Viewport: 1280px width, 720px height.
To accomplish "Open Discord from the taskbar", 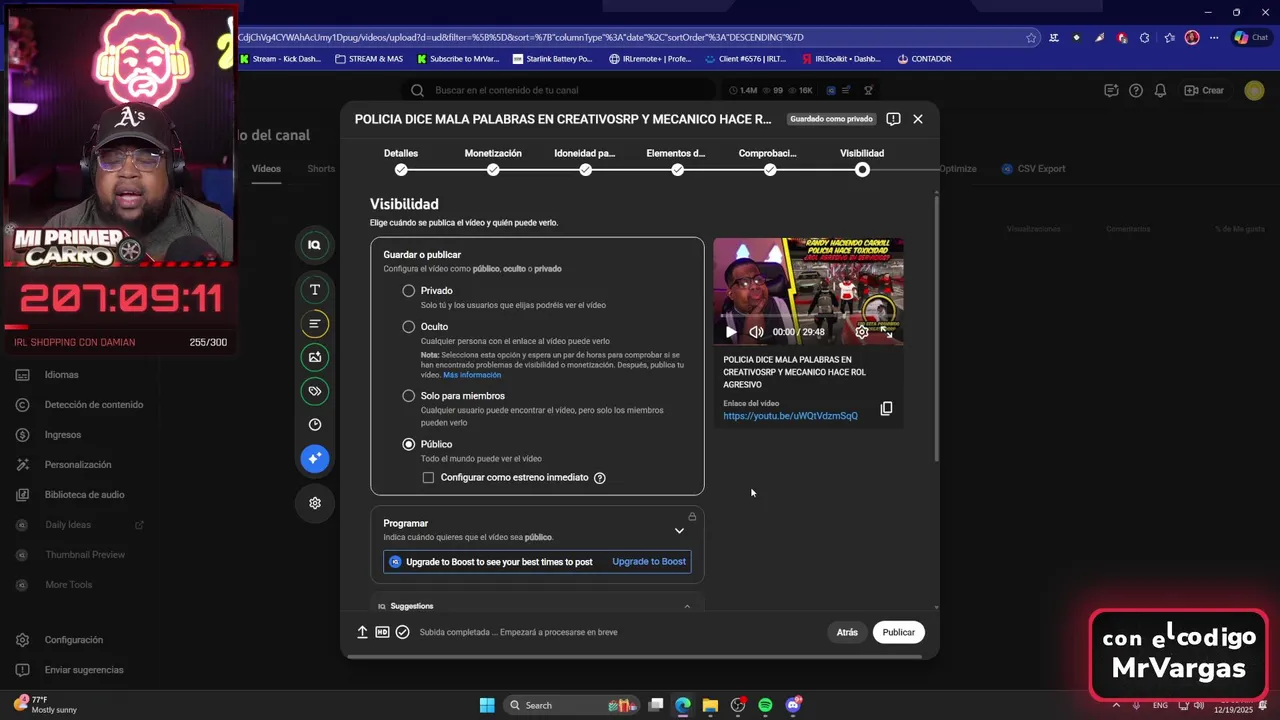I will [793, 705].
